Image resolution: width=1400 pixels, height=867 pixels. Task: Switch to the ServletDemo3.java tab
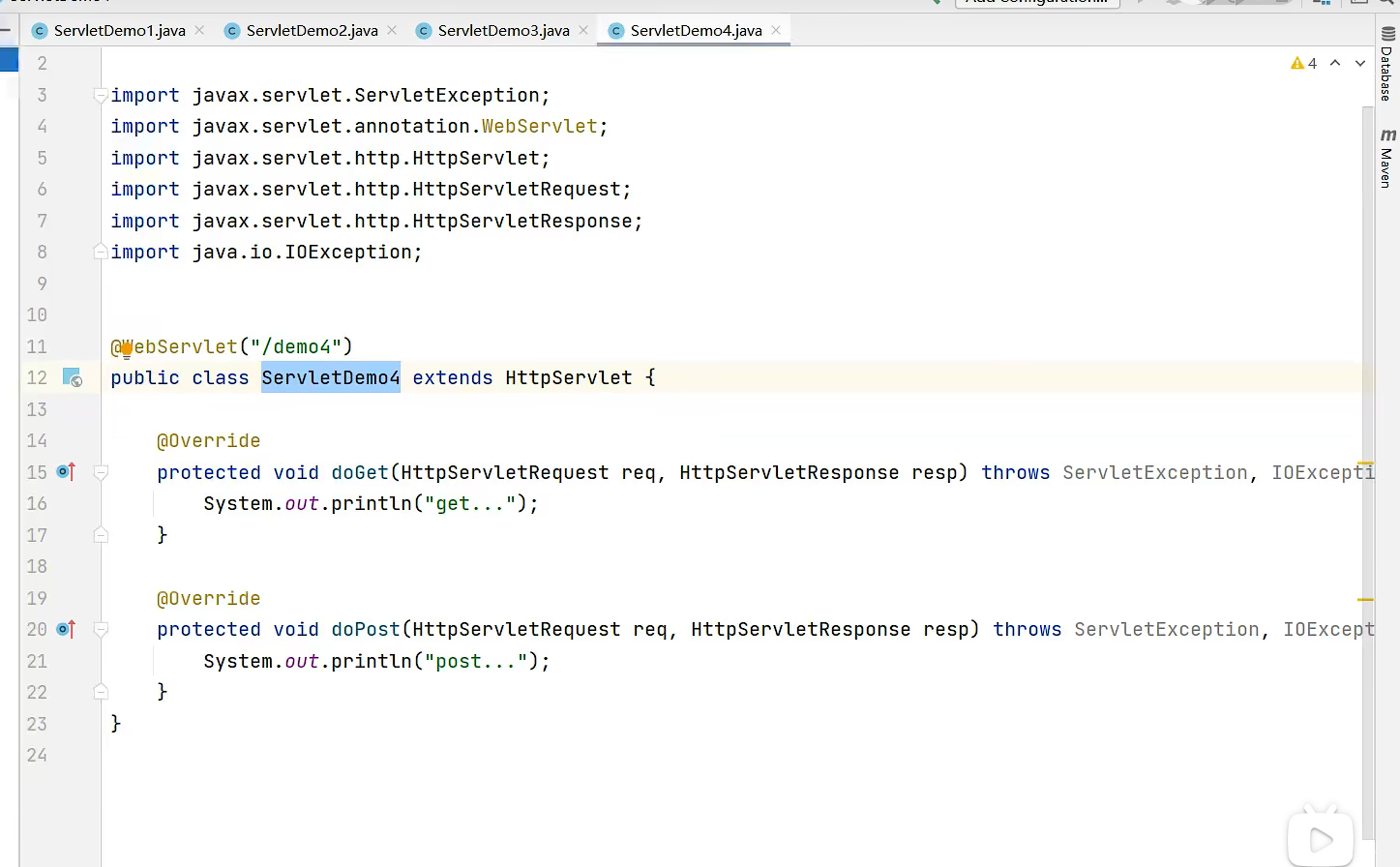pyautogui.click(x=503, y=30)
